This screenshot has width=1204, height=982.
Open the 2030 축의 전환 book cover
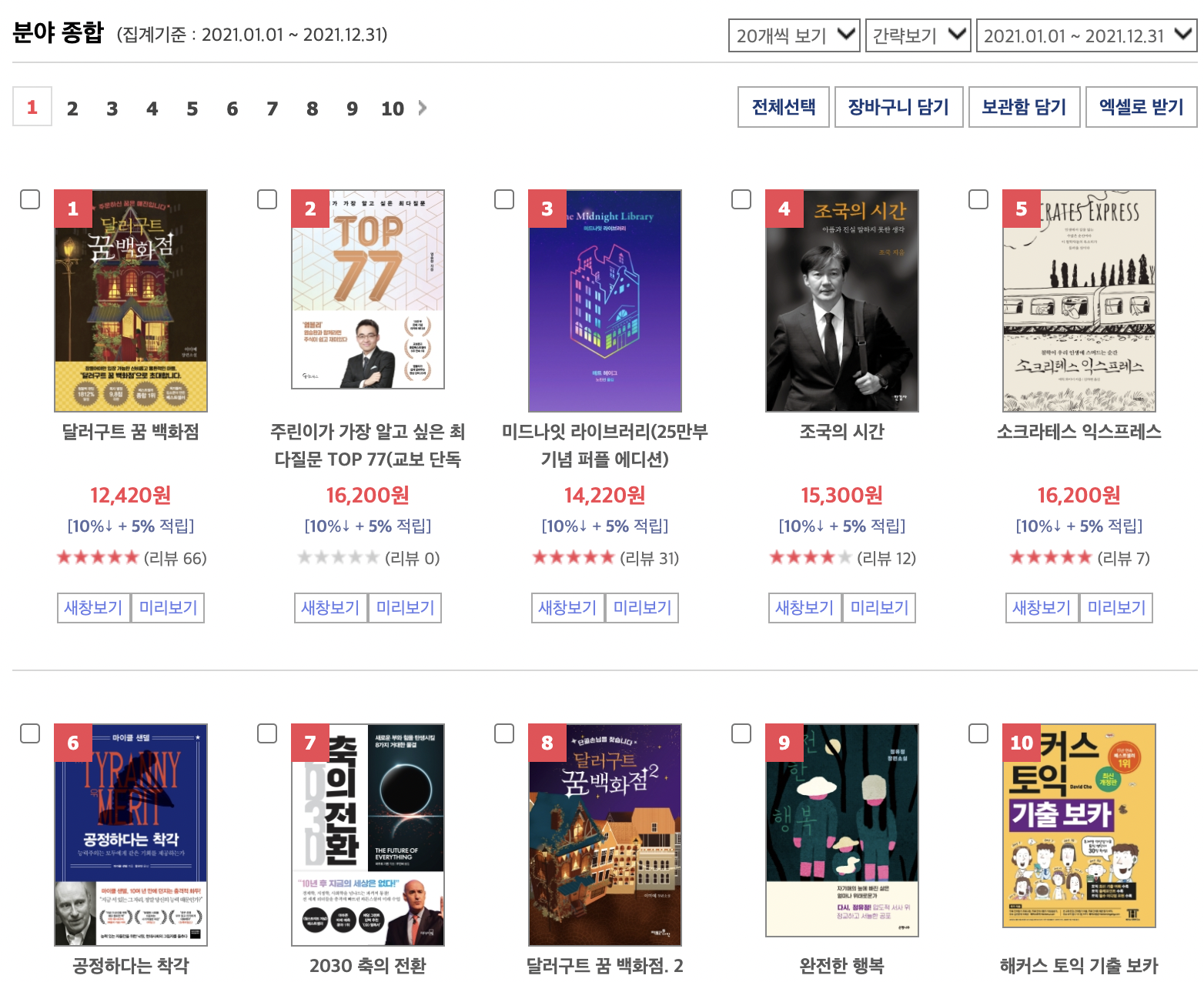click(368, 835)
